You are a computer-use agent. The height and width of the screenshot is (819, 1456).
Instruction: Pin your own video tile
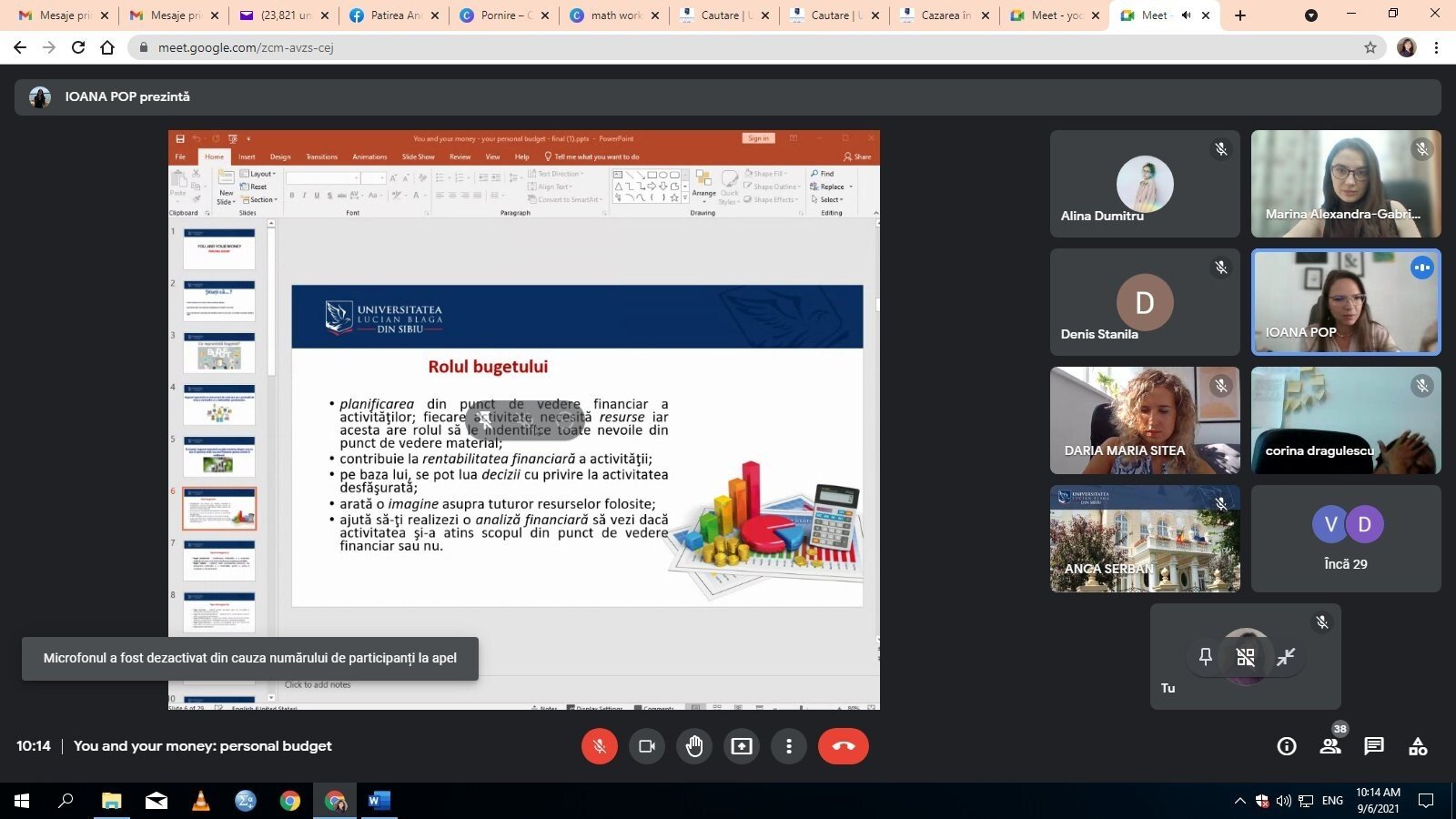[1206, 657]
